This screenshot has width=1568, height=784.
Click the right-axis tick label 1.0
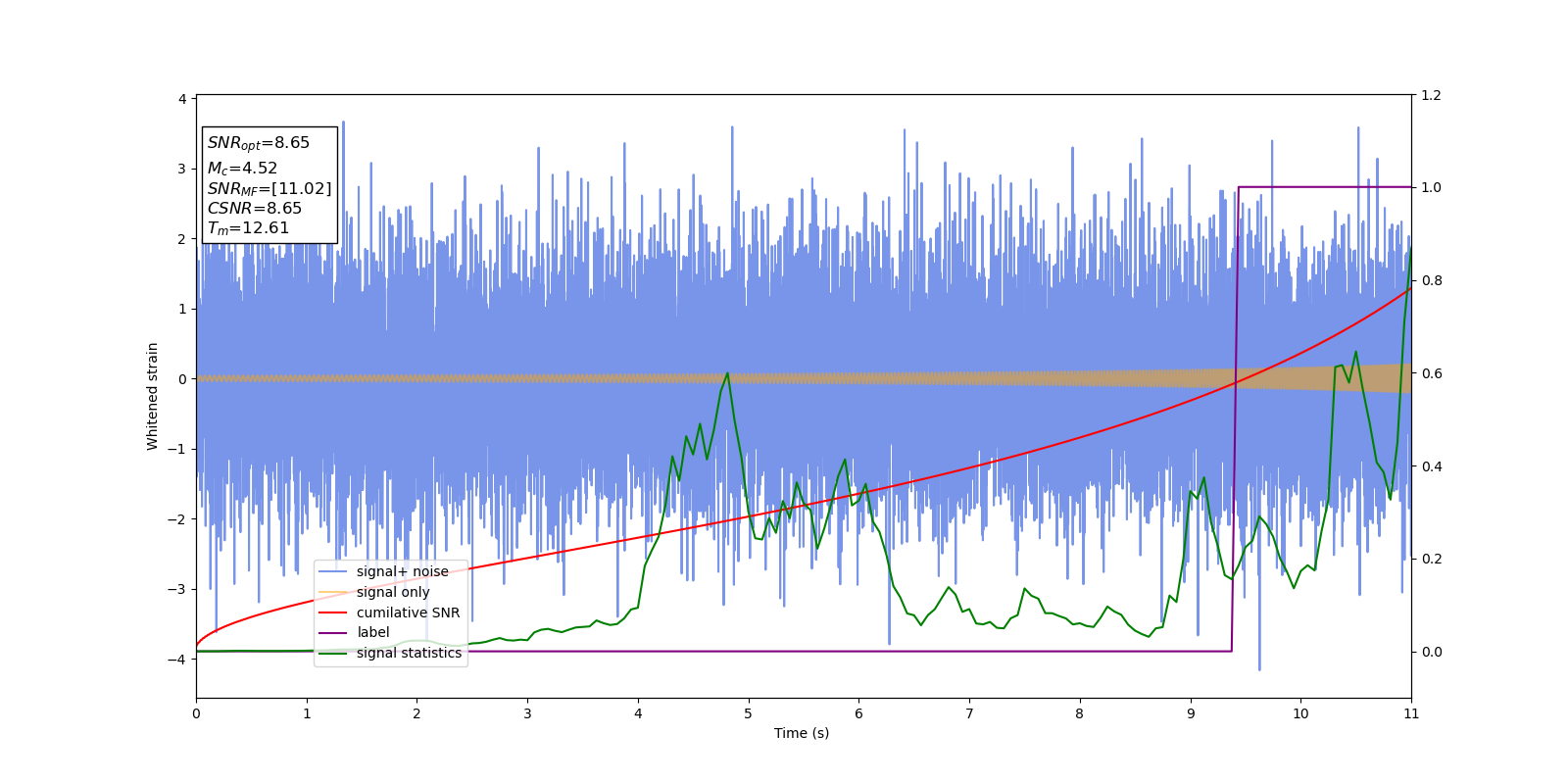(x=1431, y=188)
